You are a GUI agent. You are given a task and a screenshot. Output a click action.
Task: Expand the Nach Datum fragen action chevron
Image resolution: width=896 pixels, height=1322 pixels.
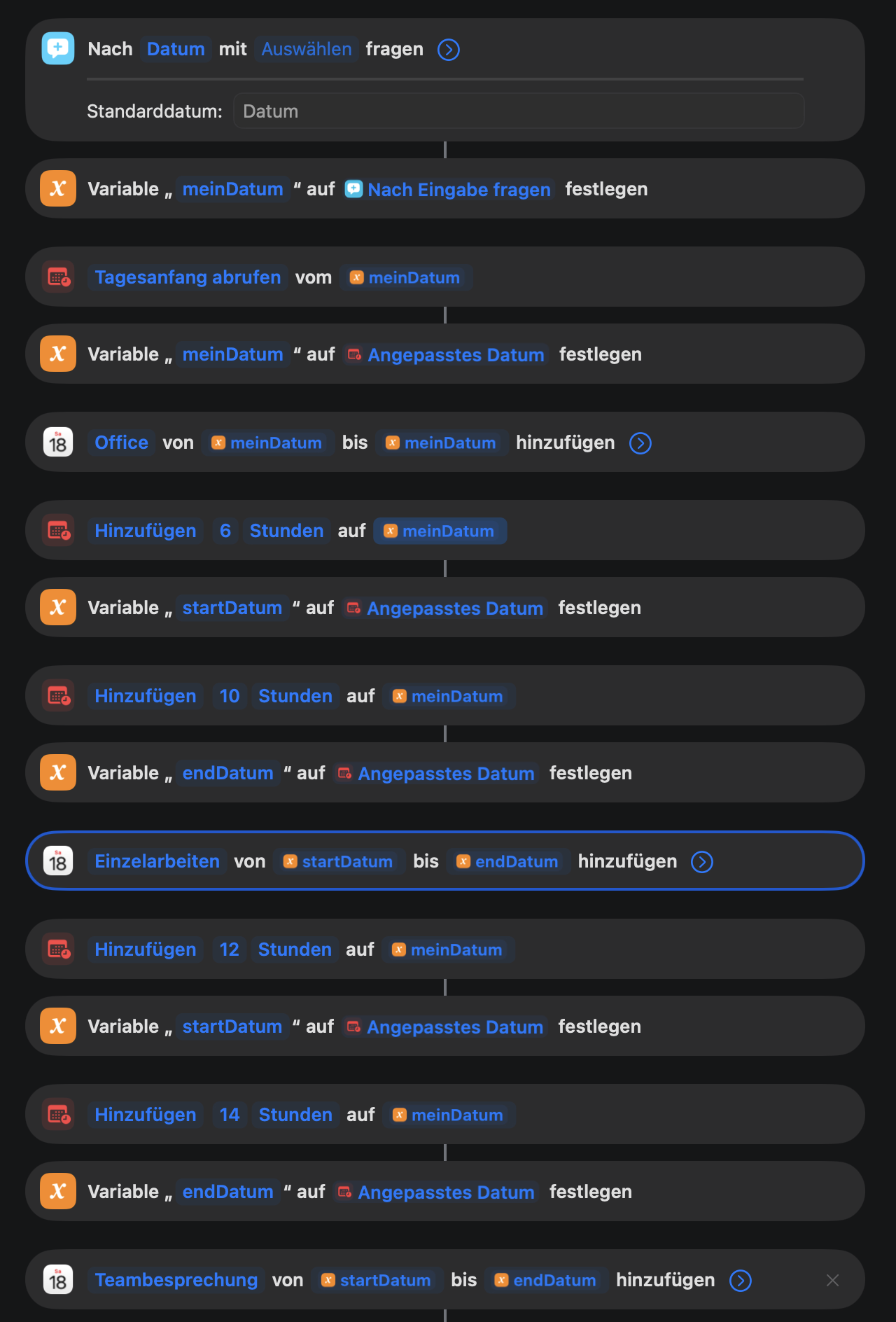[x=449, y=50]
